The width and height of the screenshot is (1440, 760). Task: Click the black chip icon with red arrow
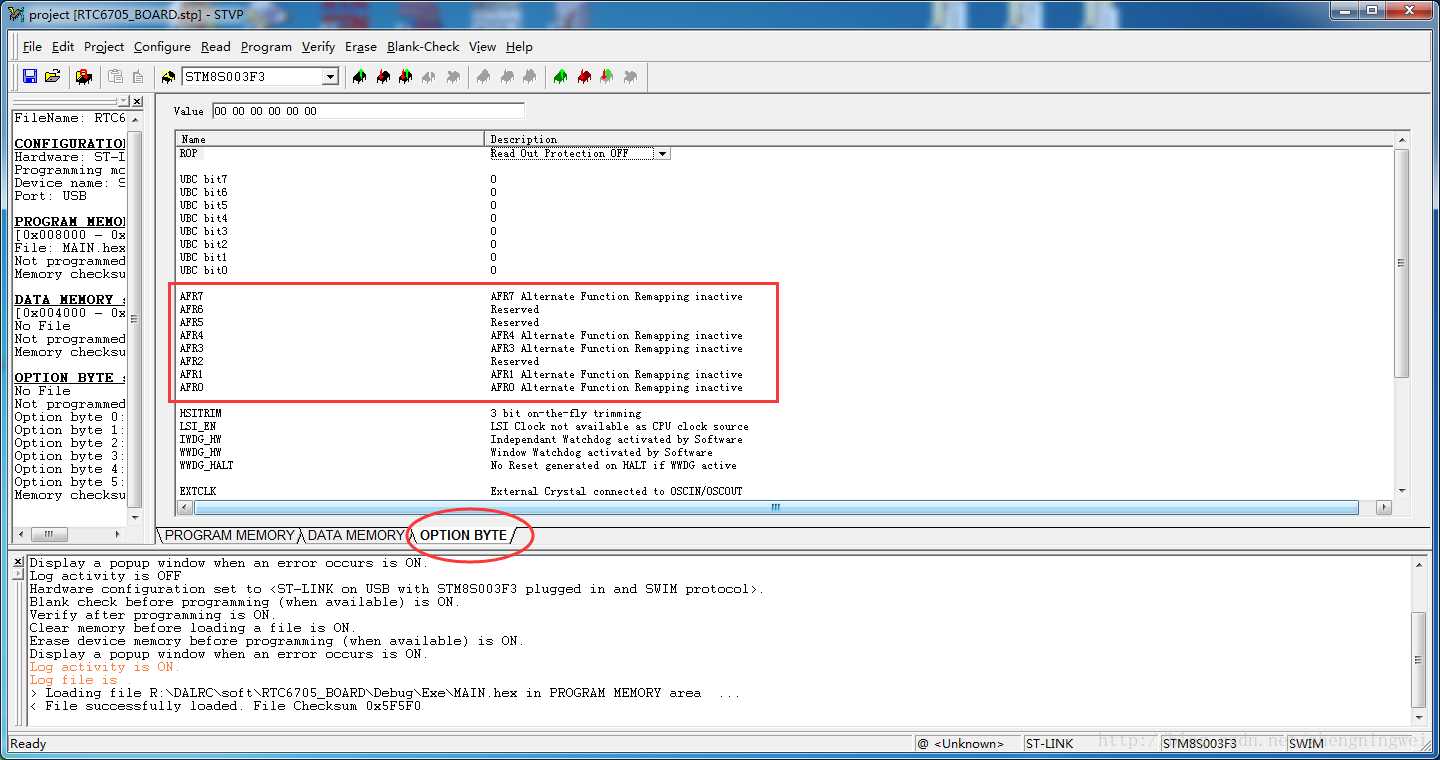click(382, 76)
